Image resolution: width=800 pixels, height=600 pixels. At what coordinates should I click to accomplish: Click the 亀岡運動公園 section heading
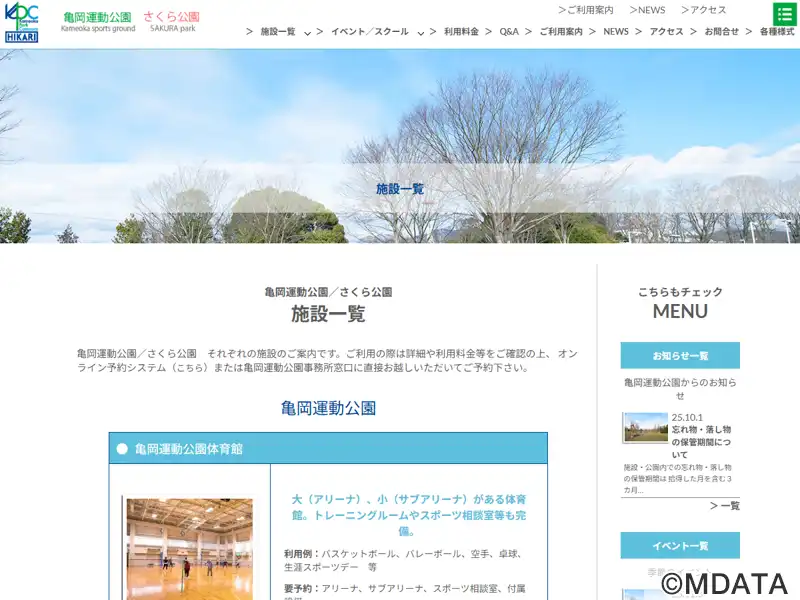tap(328, 408)
